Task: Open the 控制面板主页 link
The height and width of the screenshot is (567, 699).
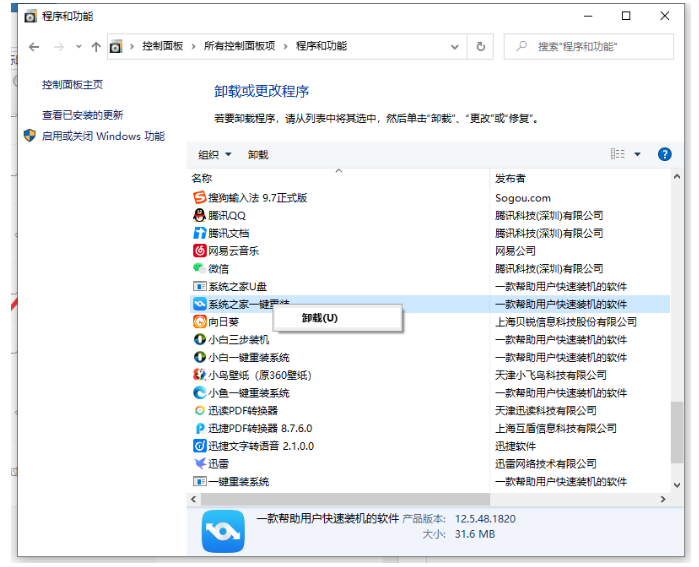Action: [72, 85]
